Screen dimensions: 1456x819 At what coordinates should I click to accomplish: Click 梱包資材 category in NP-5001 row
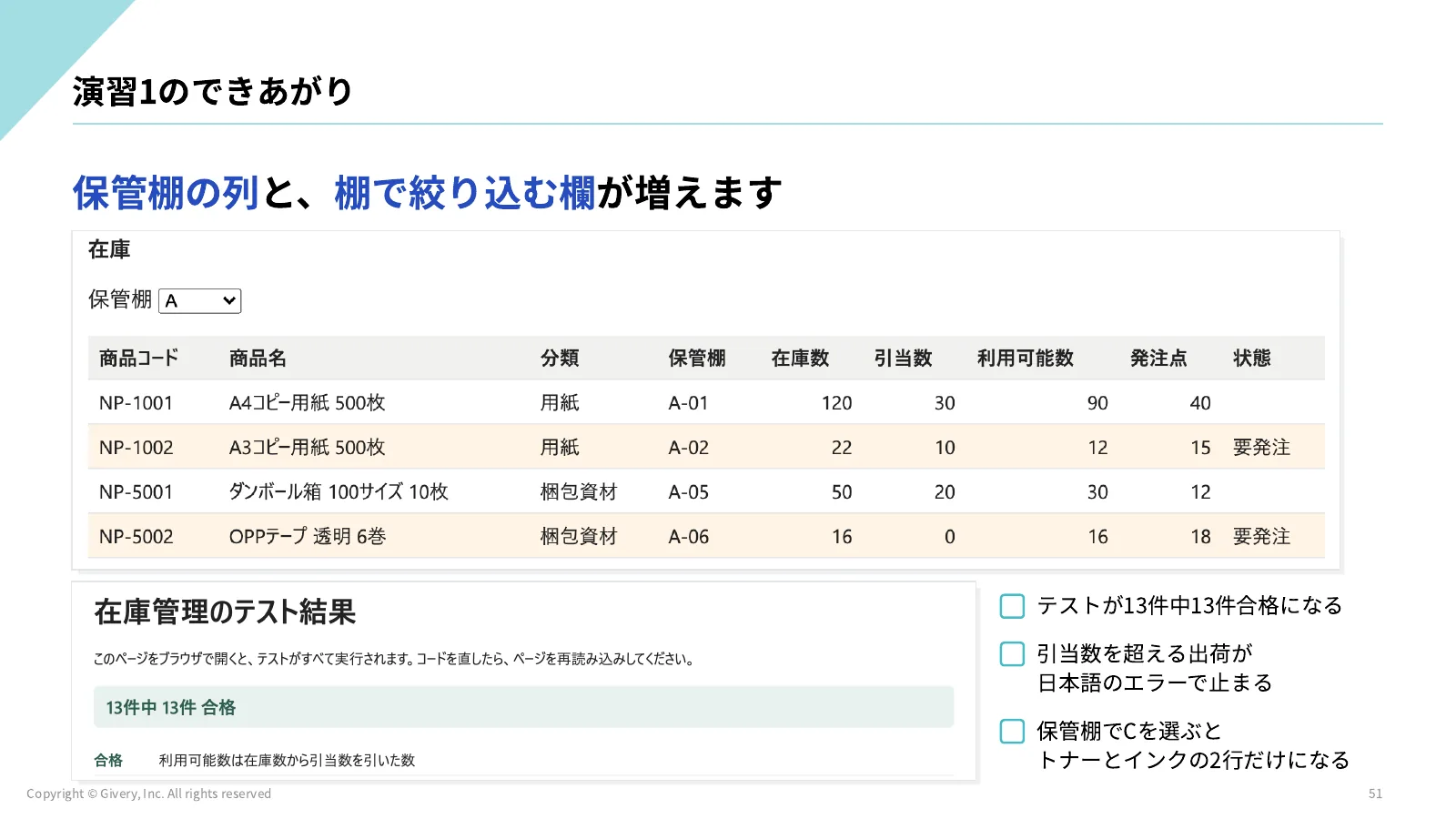[579, 492]
